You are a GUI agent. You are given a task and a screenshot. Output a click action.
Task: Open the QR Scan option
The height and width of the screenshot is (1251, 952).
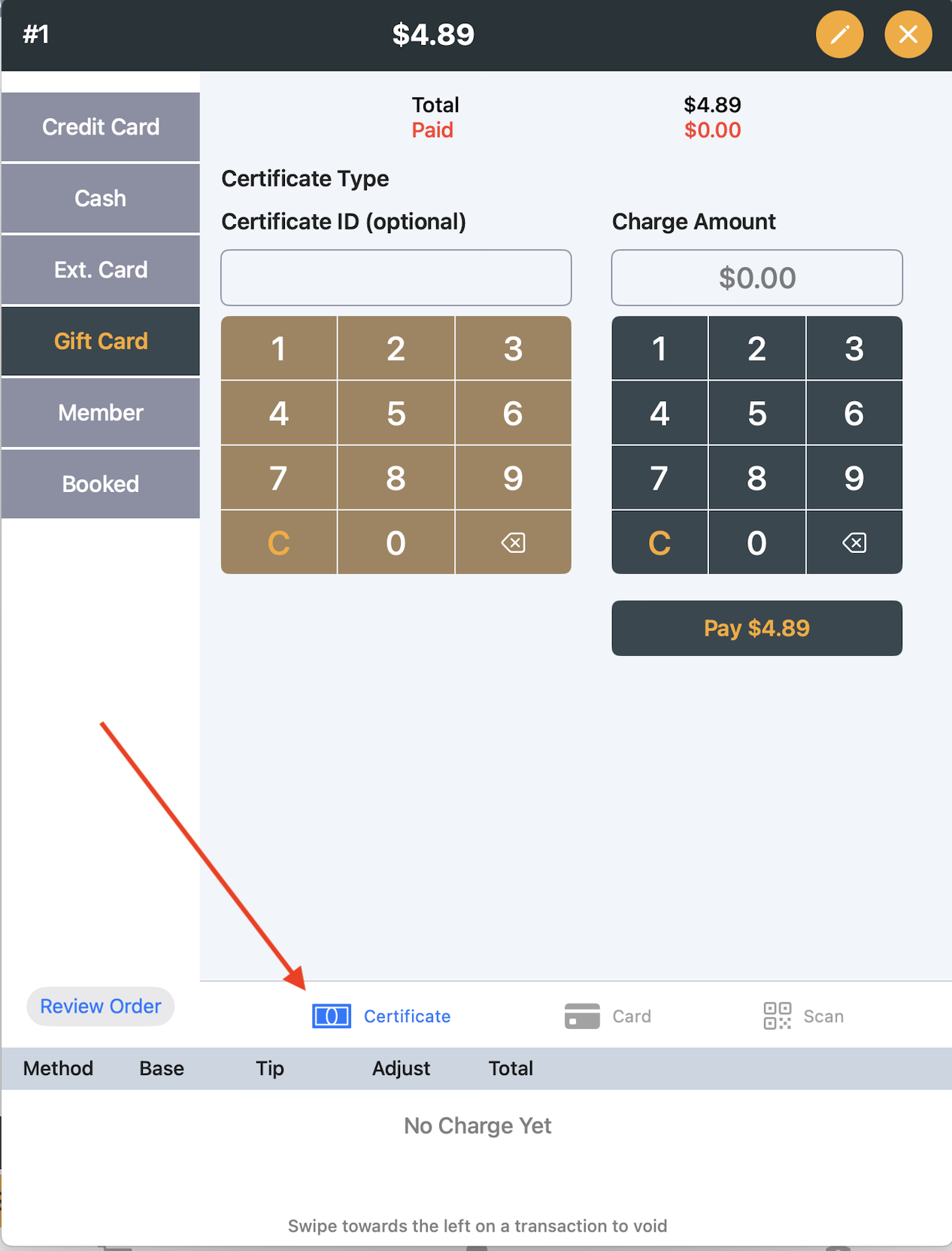pyautogui.click(x=803, y=1016)
